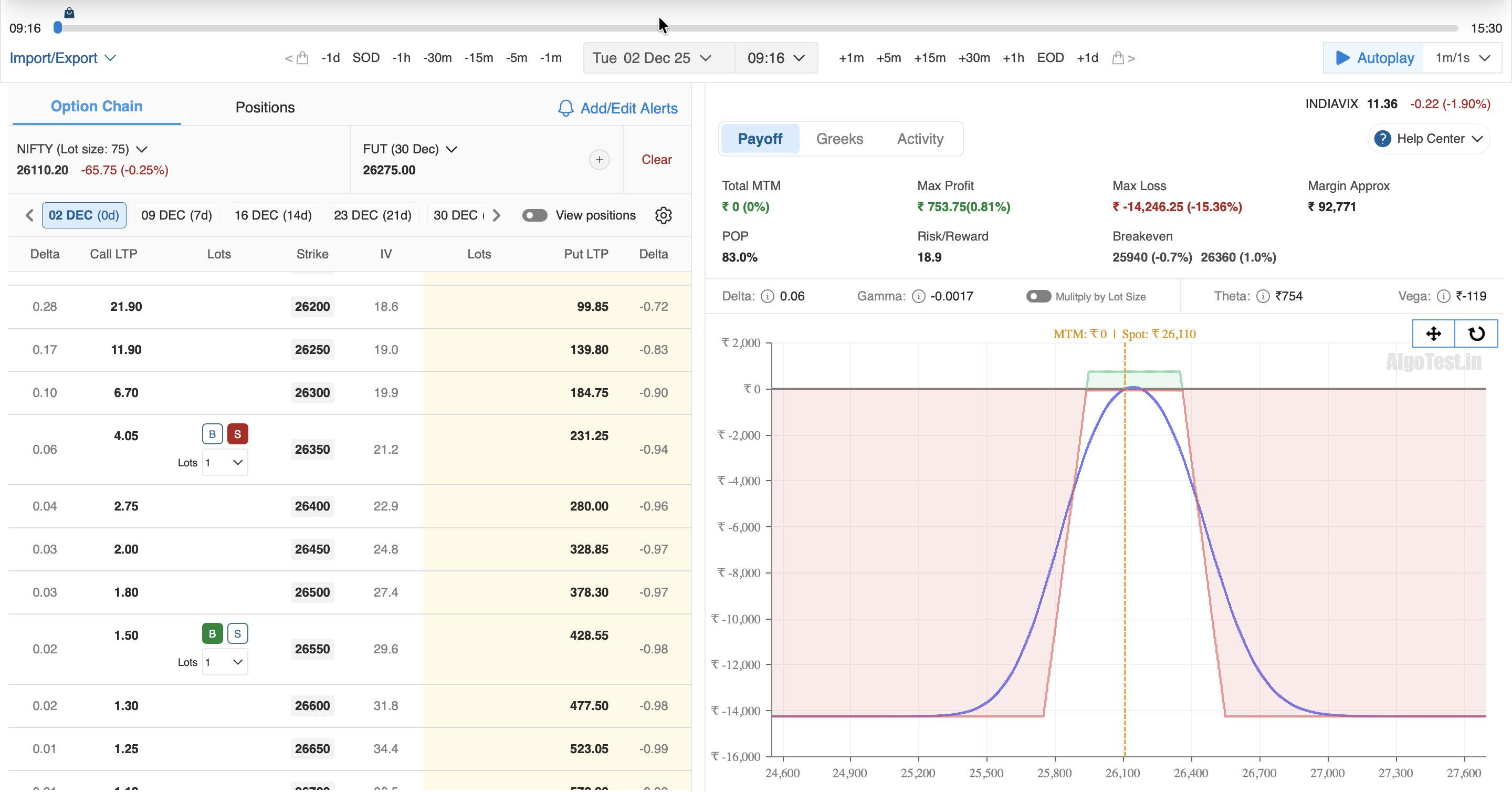
Task: Click the Clear button
Action: (x=656, y=160)
